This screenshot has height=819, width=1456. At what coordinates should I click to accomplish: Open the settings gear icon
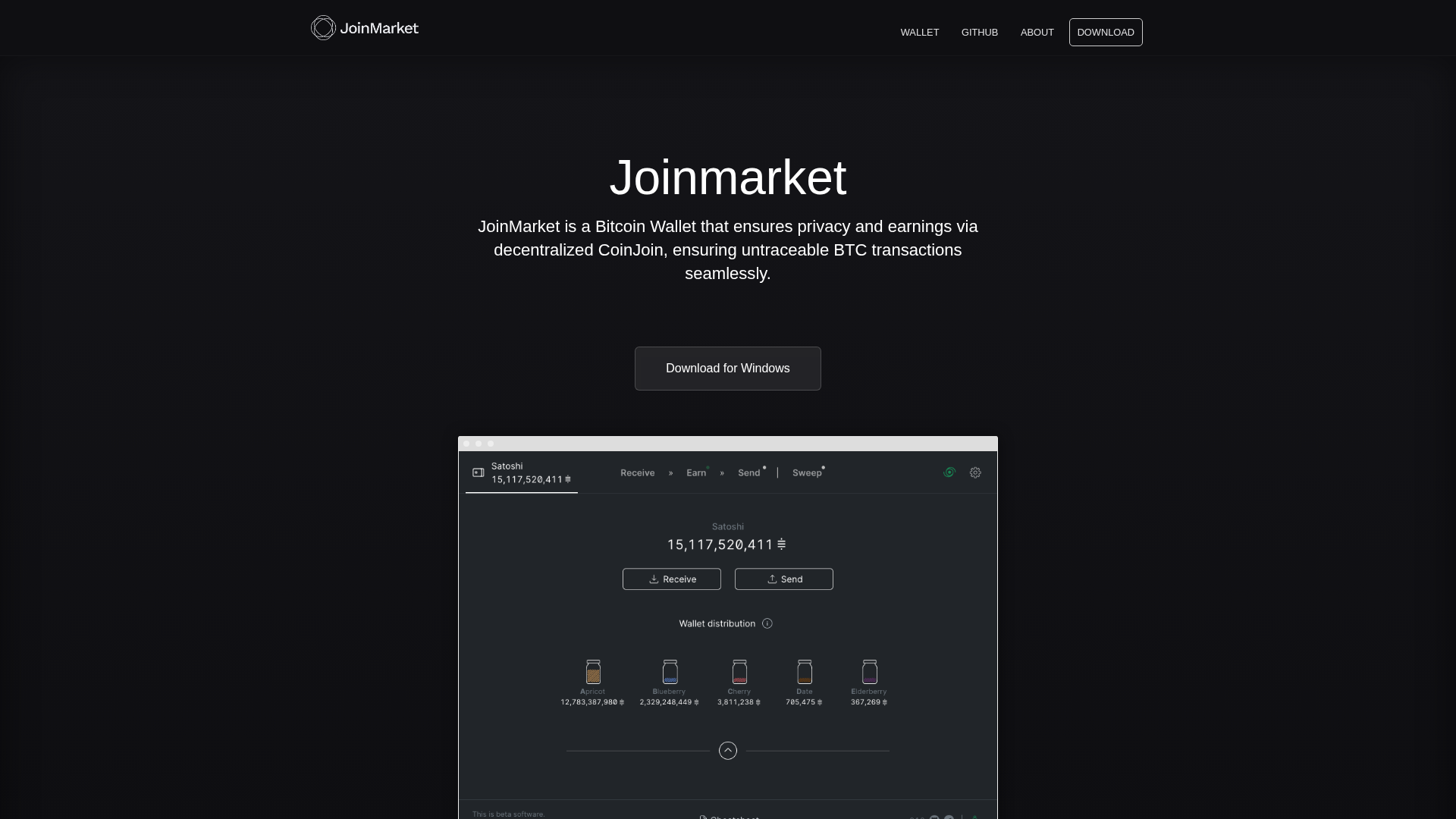tap(975, 472)
